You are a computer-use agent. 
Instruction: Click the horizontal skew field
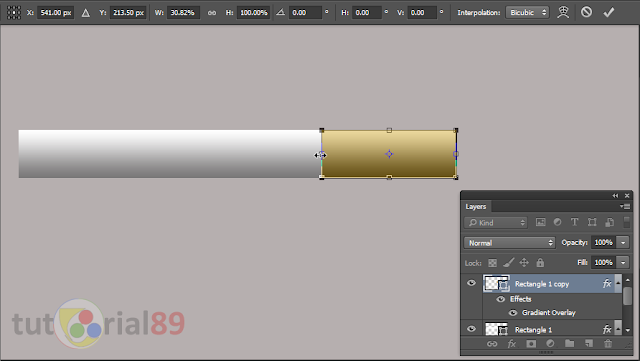(366, 13)
